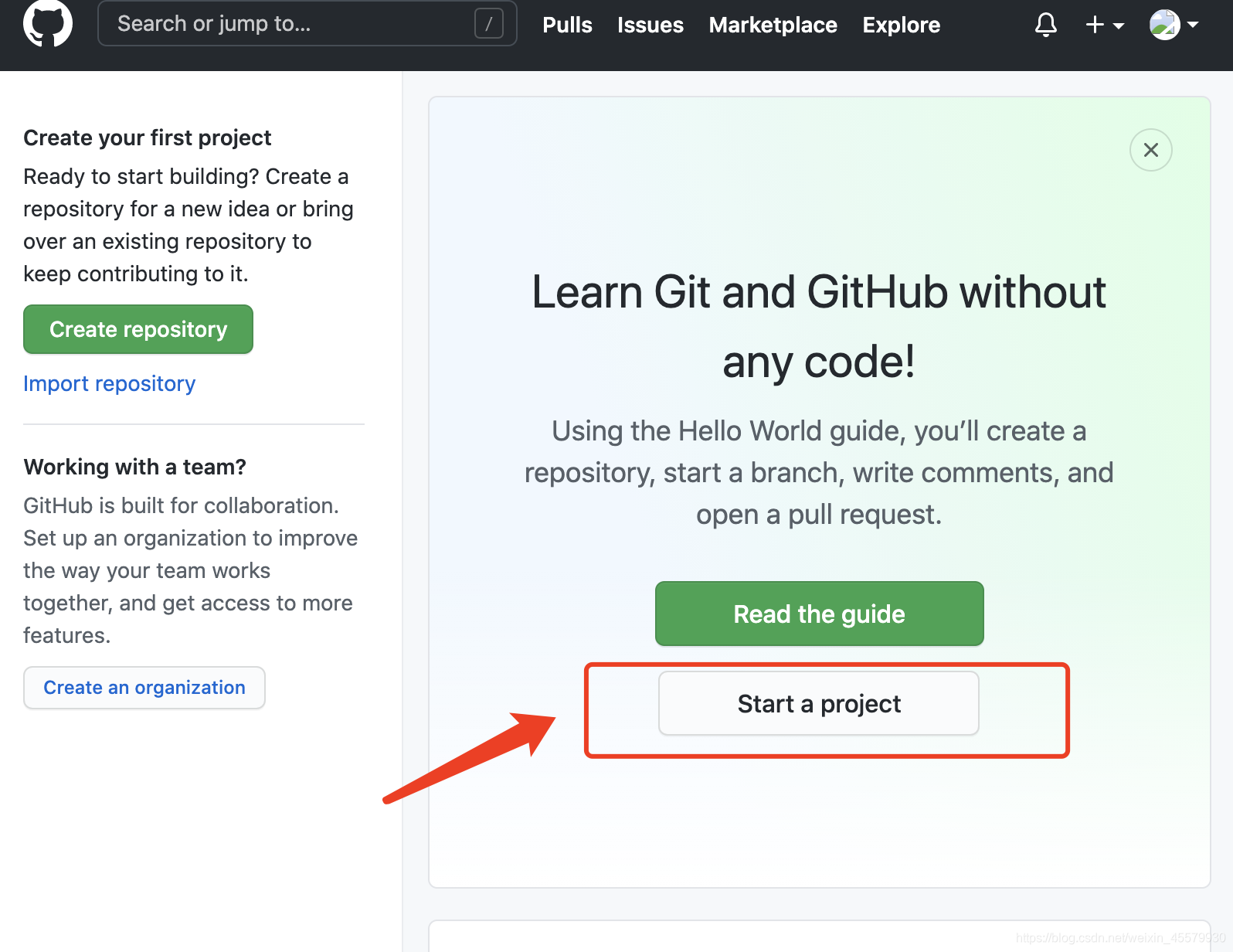
Task: Open the GitHub home logo
Action: [x=48, y=23]
